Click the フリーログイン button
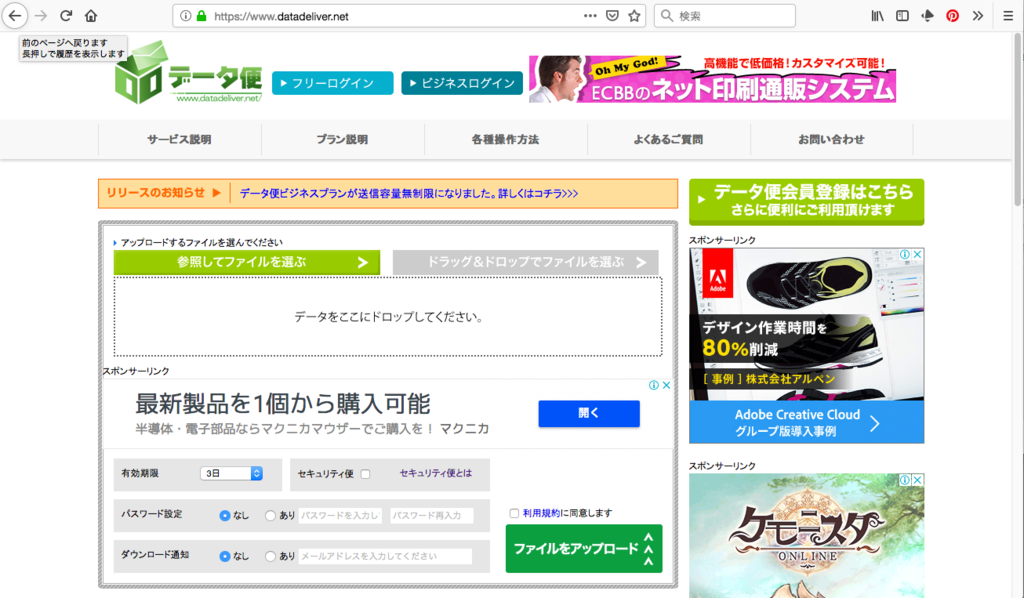 [x=332, y=83]
